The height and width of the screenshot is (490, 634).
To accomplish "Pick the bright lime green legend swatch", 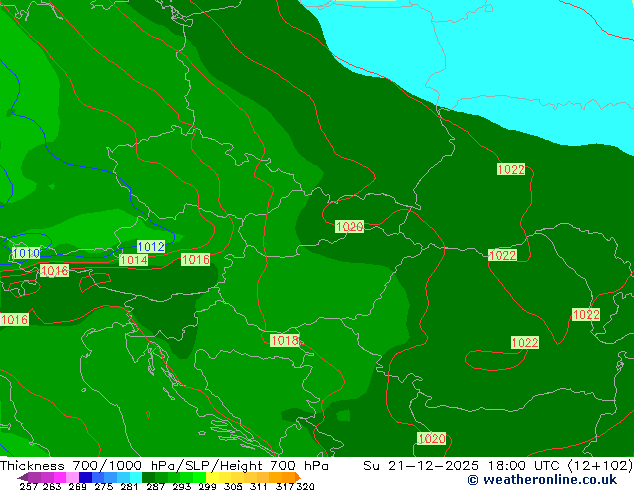I will tap(199, 477).
